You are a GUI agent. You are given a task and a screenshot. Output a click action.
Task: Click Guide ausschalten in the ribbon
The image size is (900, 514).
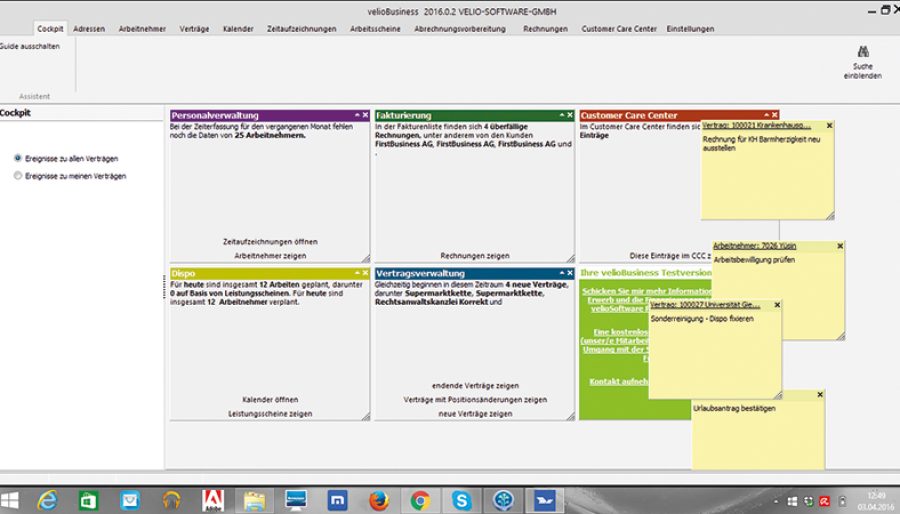click(30, 46)
